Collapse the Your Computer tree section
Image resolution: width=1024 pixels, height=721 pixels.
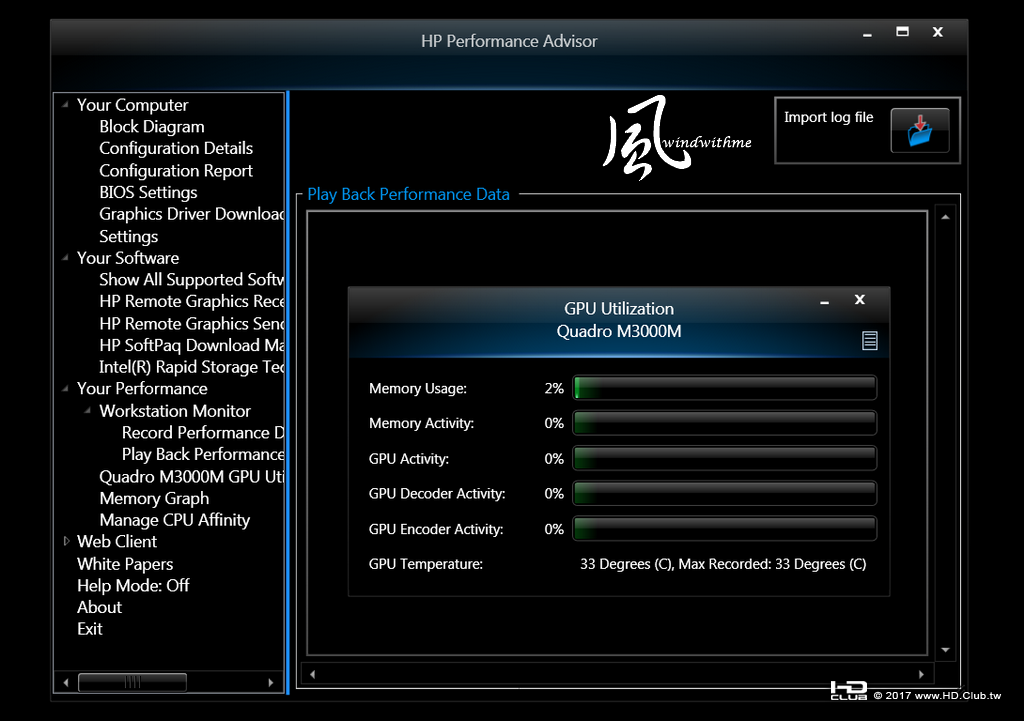click(65, 104)
